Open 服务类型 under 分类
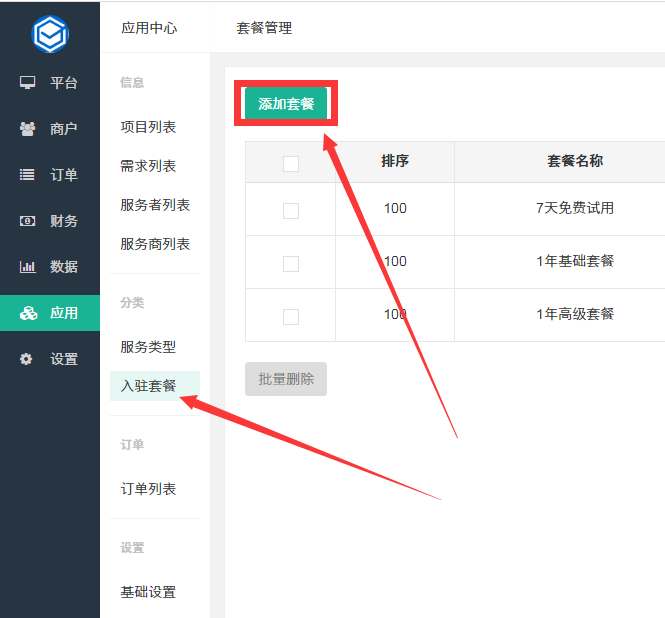 [148, 347]
